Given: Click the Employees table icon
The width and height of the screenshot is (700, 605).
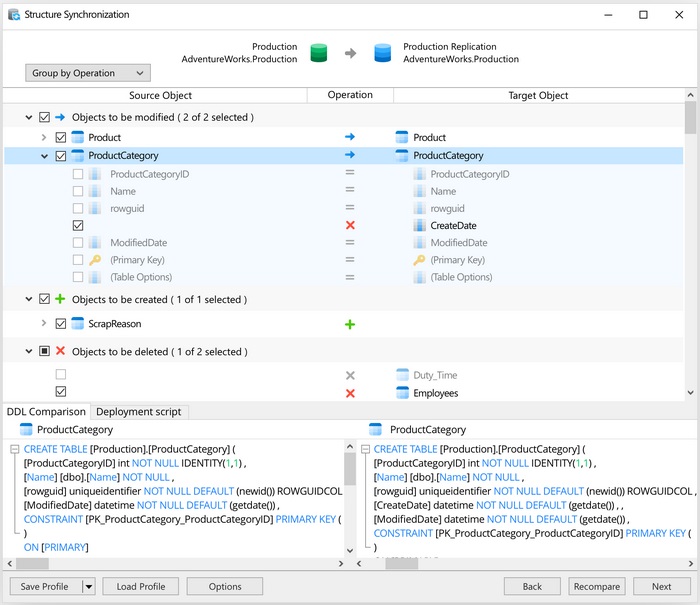Looking at the screenshot, I should (402, 392).
